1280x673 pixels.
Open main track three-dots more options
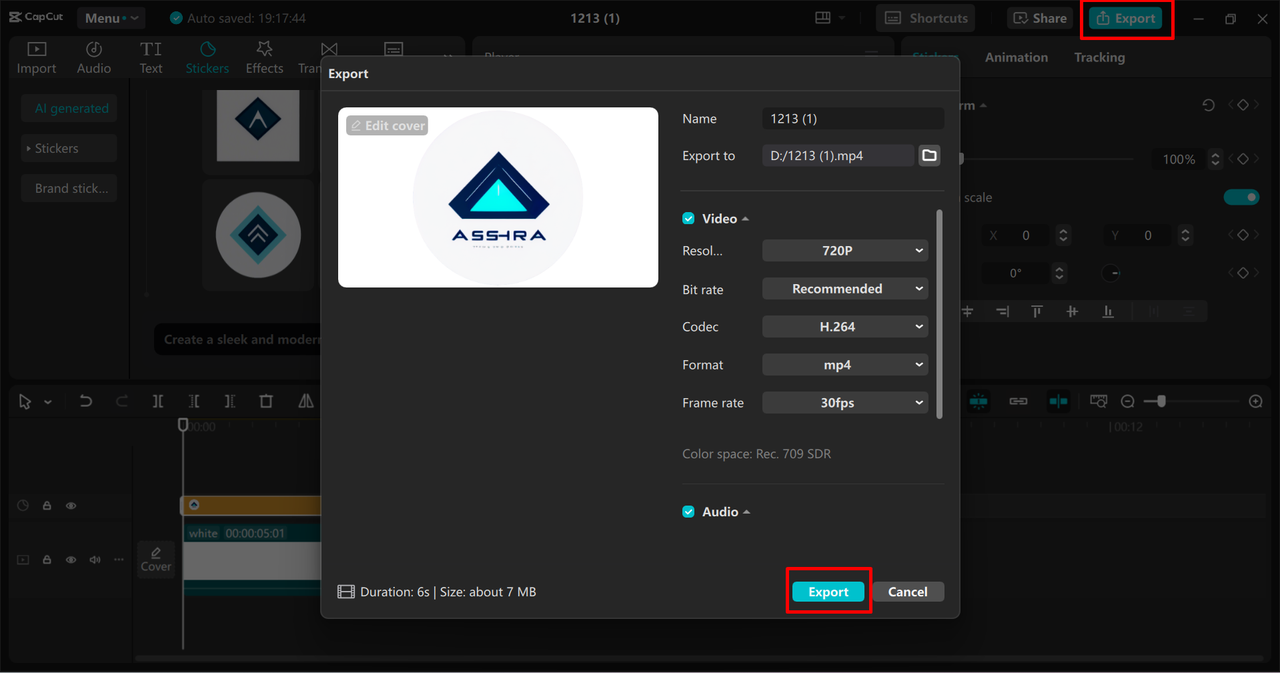coord(119,560)
